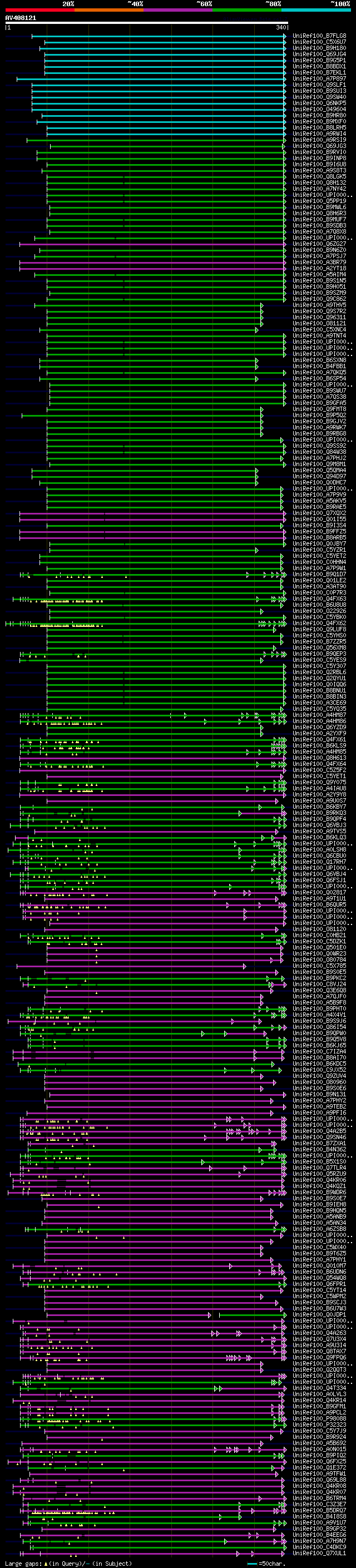The width and height of the screenshot is (356, 1568).
Task: Click the end position label 340
Action: tap(280, 27)
